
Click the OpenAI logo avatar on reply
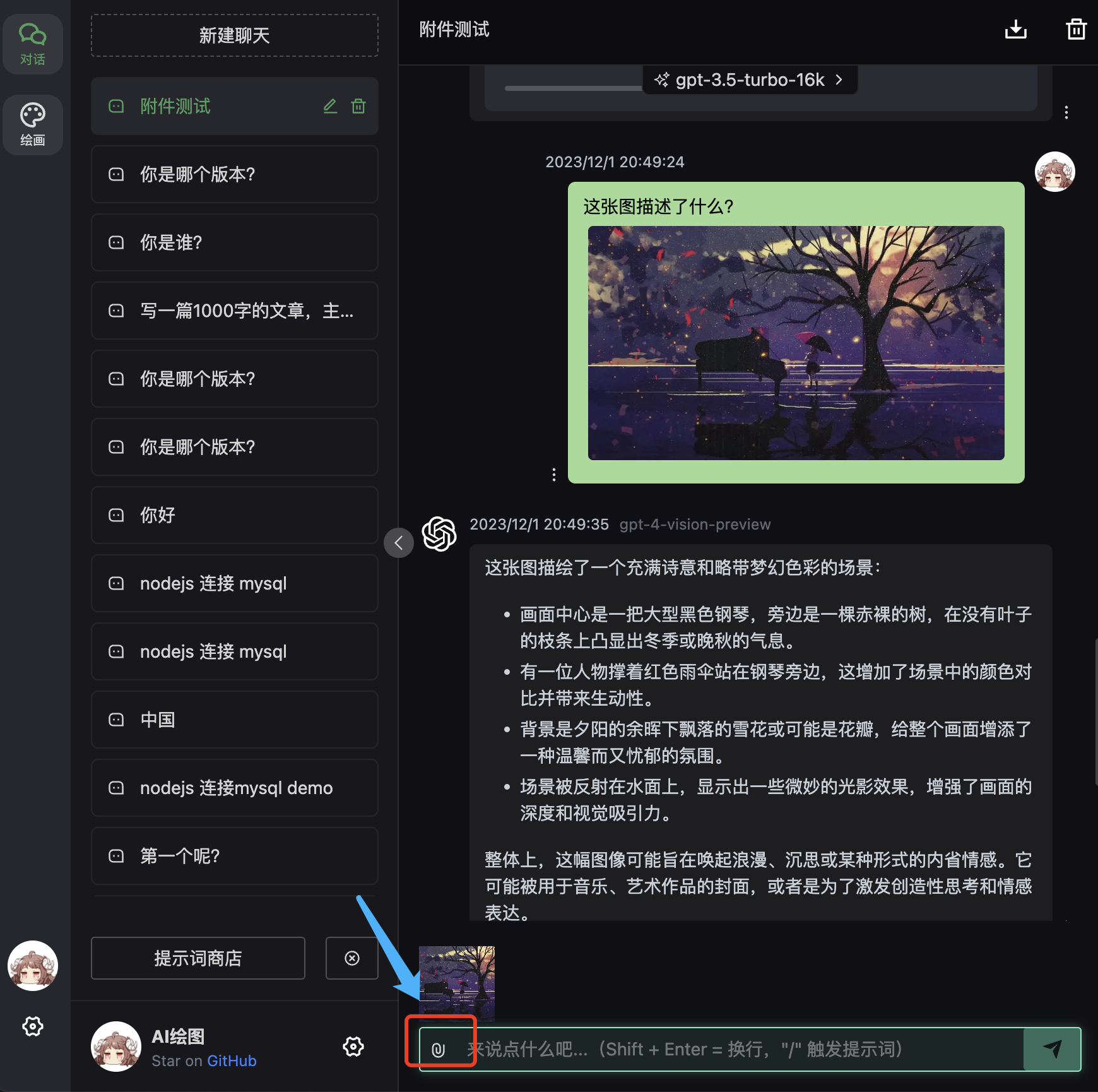[439, 533]
